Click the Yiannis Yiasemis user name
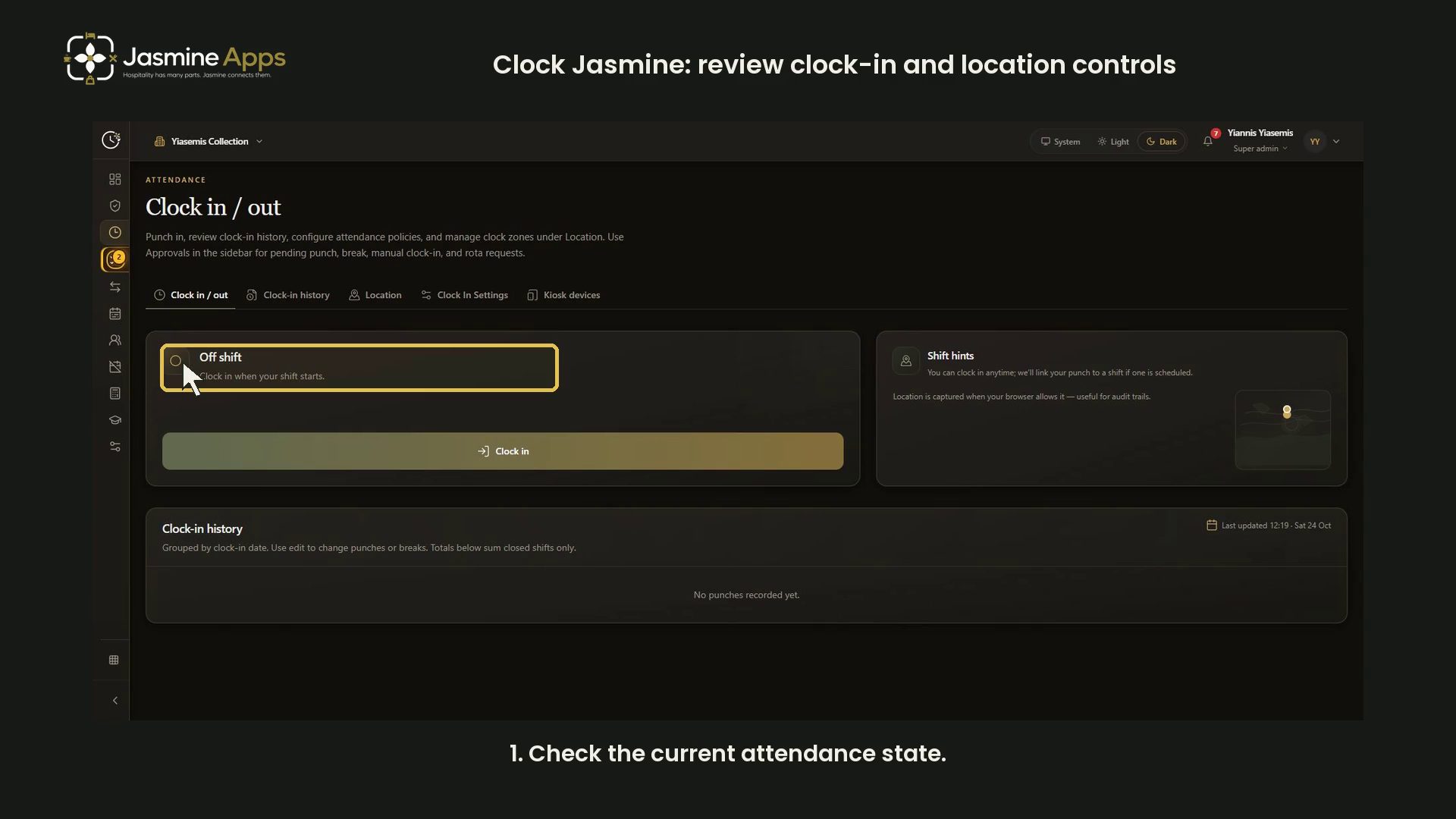 tap(1260, 133)
